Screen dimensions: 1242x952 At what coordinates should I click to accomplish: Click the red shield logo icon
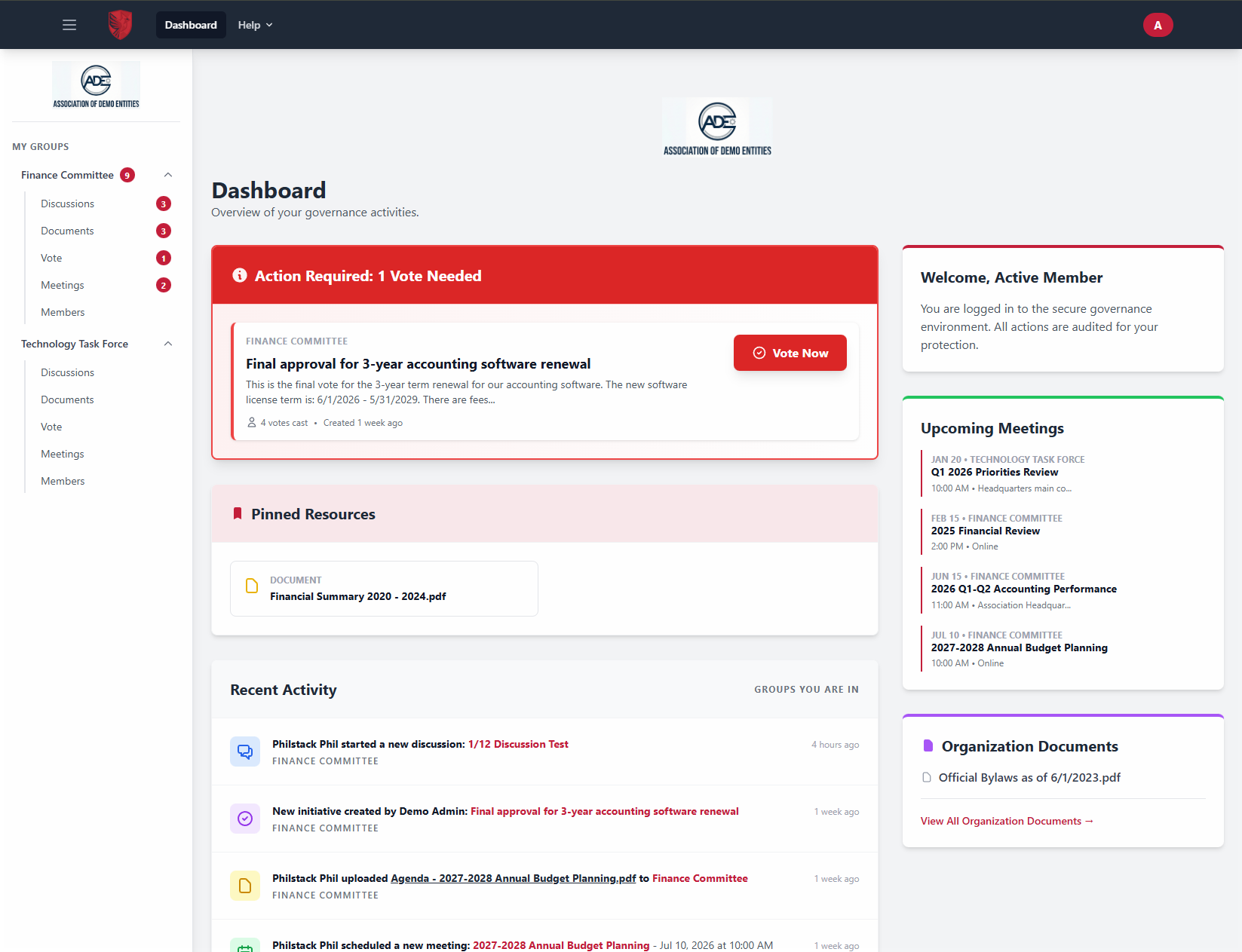coord(120,25)
